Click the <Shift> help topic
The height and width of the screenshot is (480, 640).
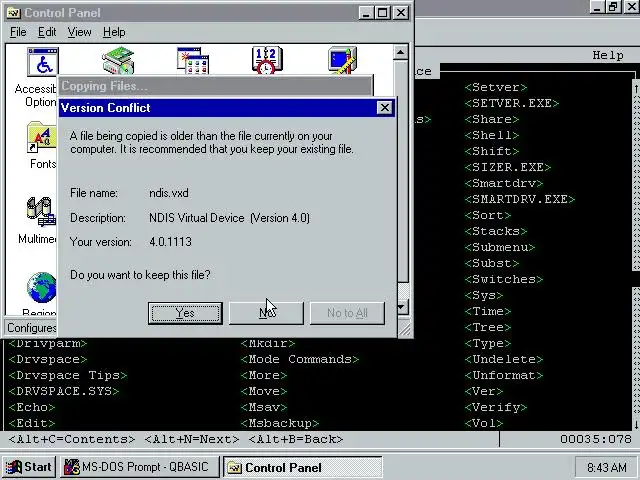pyautogui.click(x=492, y=151)
